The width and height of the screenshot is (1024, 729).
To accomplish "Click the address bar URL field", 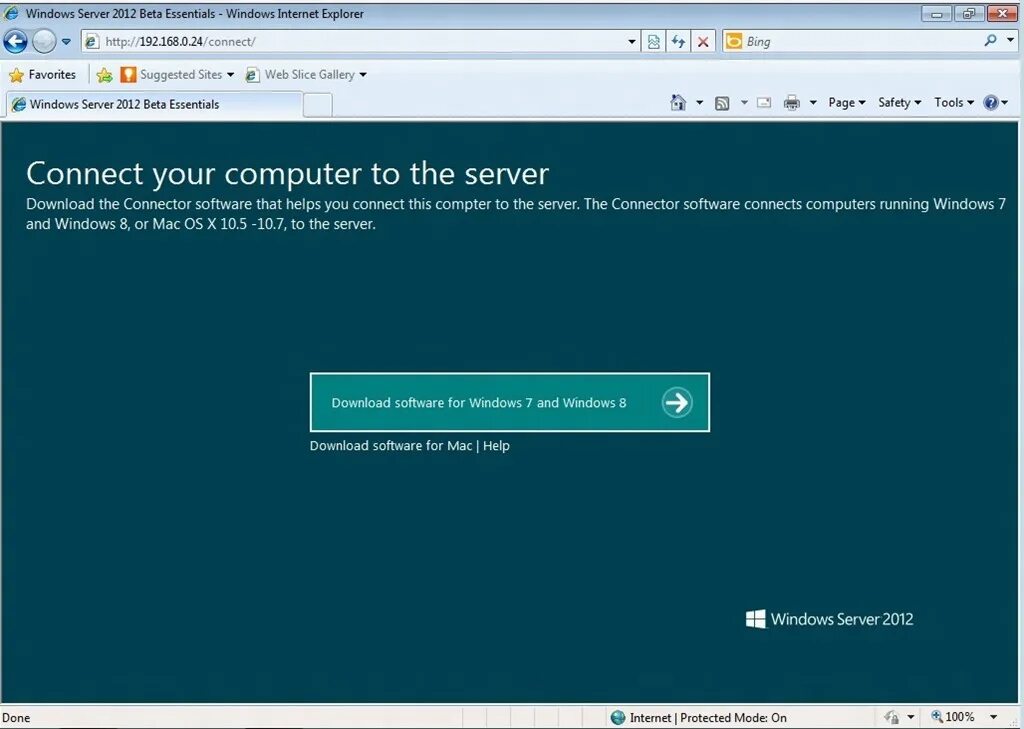I will coord(359,42).
